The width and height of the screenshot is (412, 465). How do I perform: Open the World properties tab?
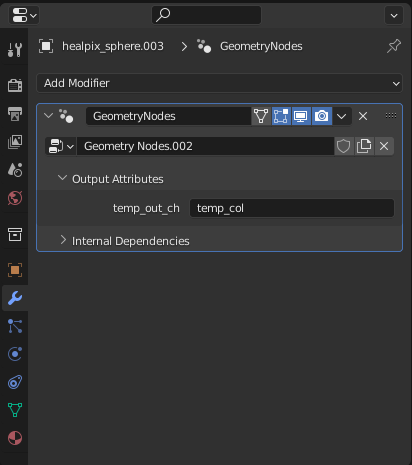[15, 198]
